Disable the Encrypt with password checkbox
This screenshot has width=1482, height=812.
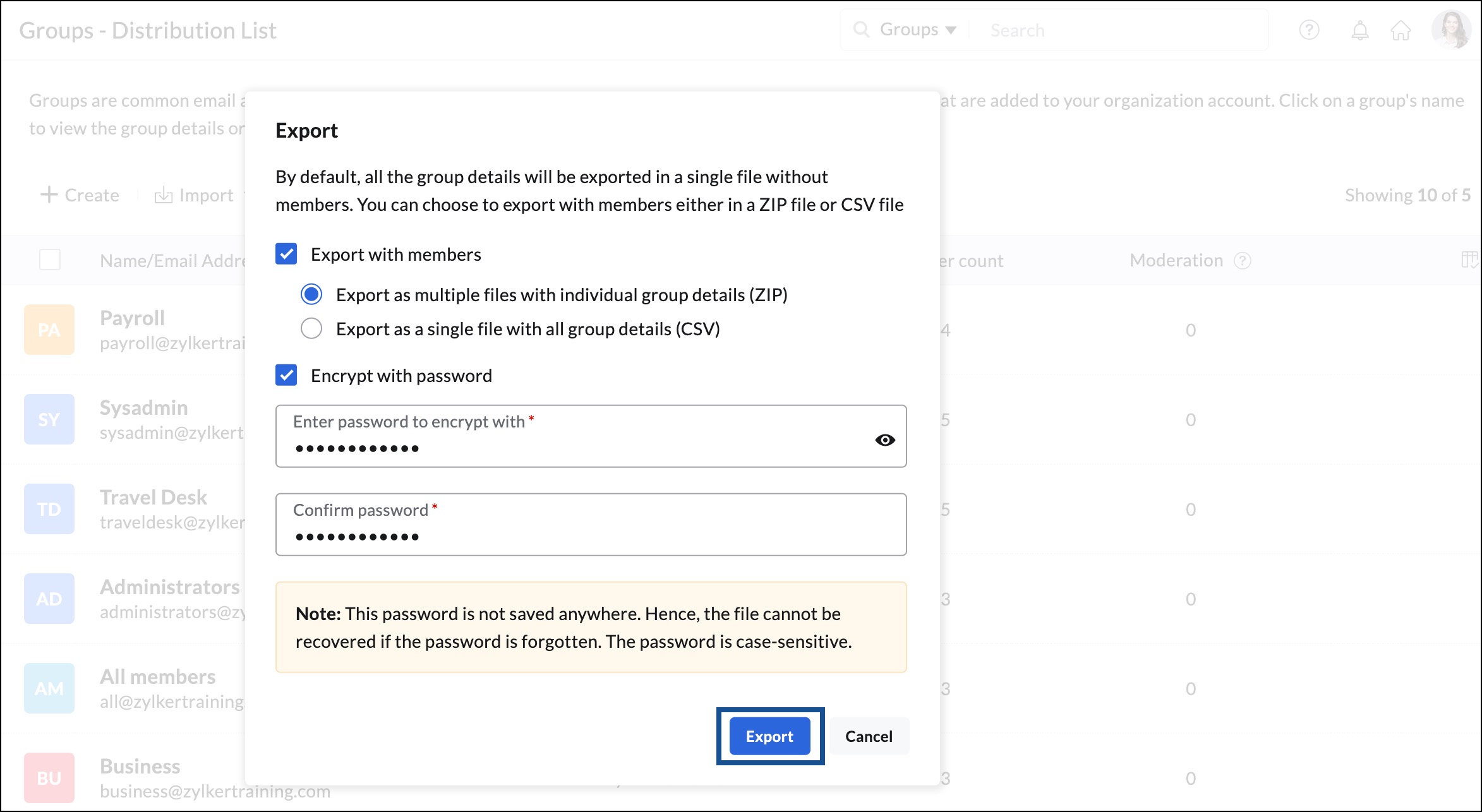coord(286,375)
